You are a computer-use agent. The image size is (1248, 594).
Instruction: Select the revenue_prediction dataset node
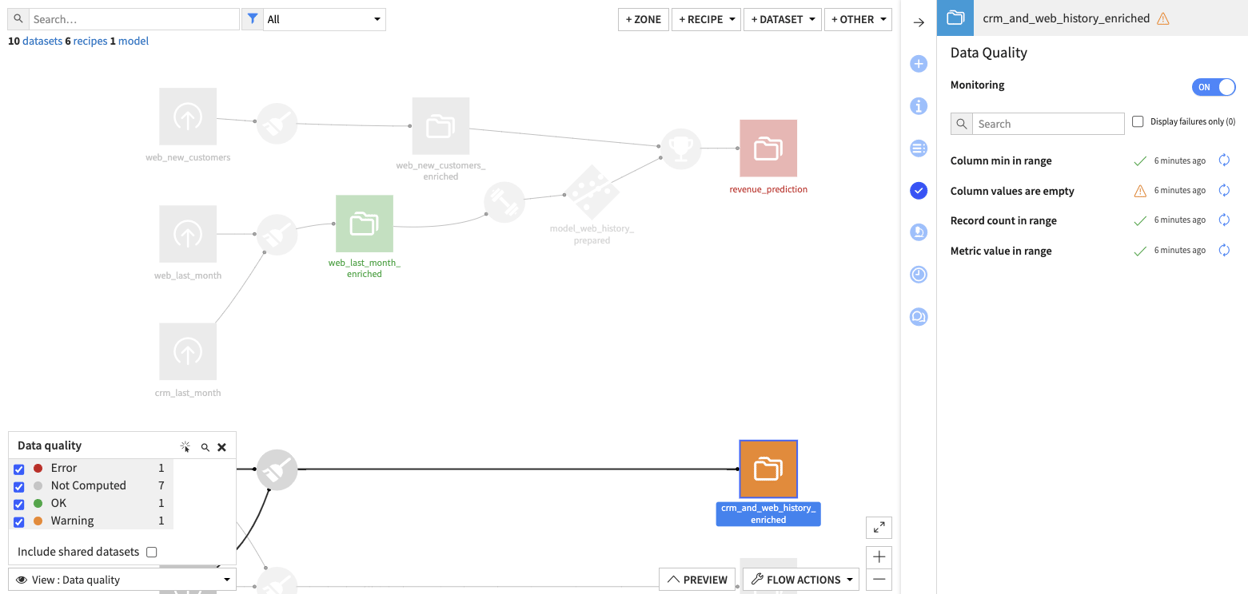coord(768,149)
